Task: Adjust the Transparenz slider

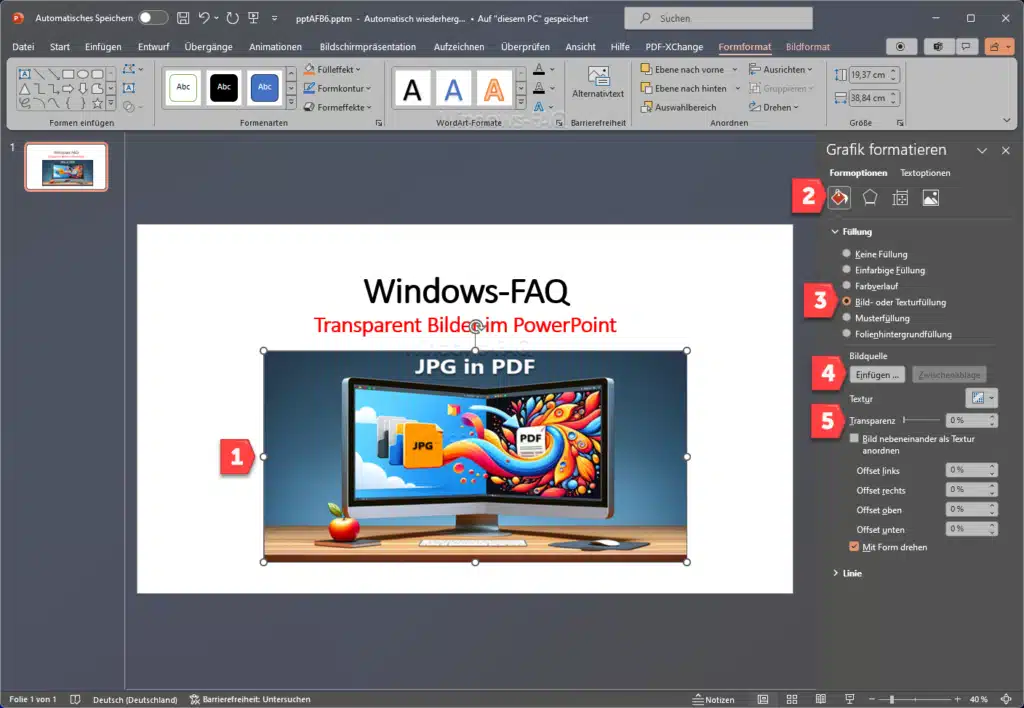Action: coord(921,420)
